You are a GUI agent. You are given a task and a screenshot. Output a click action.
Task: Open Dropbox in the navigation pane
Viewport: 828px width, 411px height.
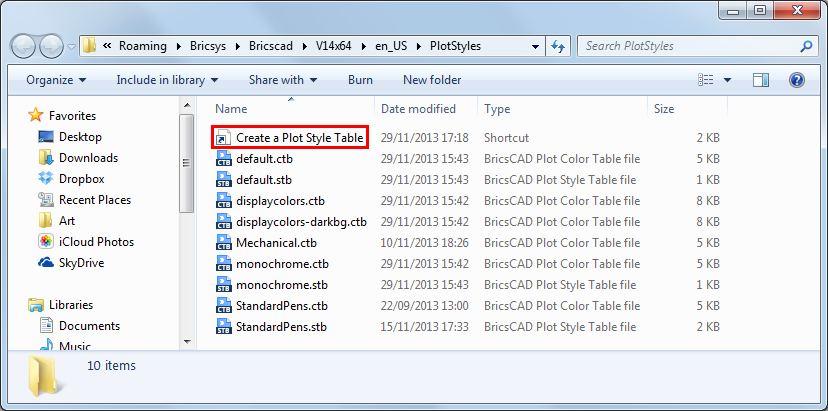tap(81, 179)
